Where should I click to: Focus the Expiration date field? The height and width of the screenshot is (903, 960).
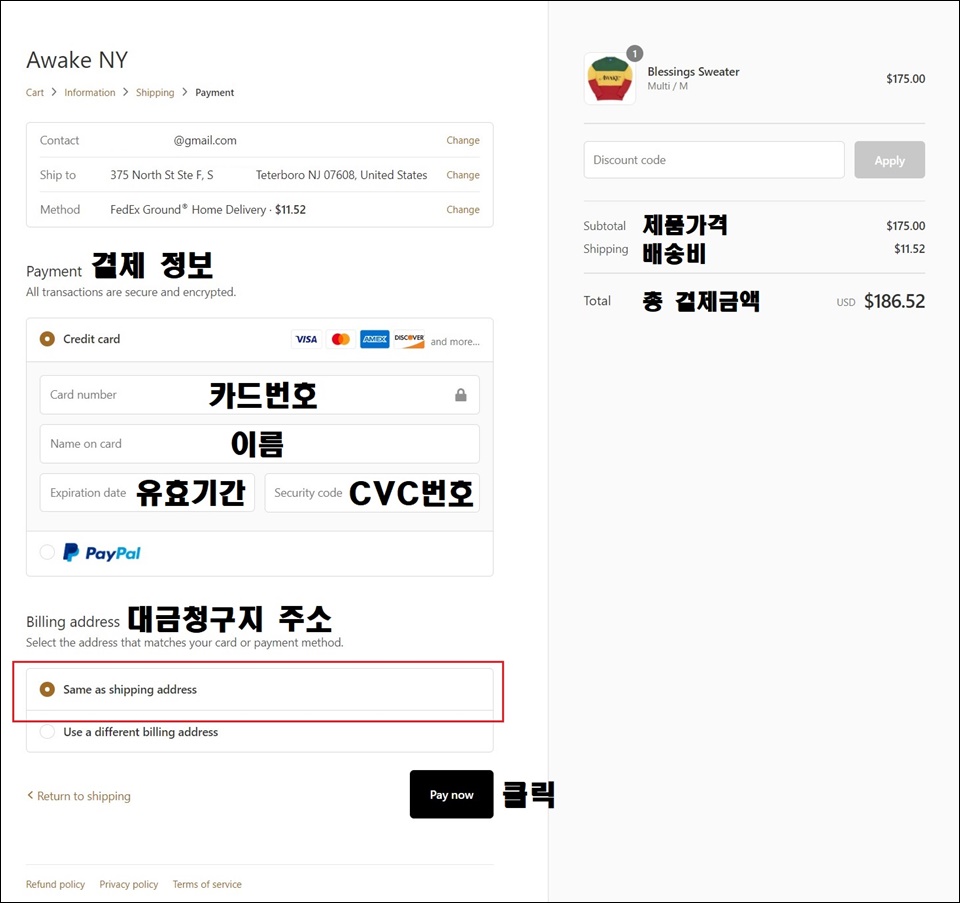[147, 493]
